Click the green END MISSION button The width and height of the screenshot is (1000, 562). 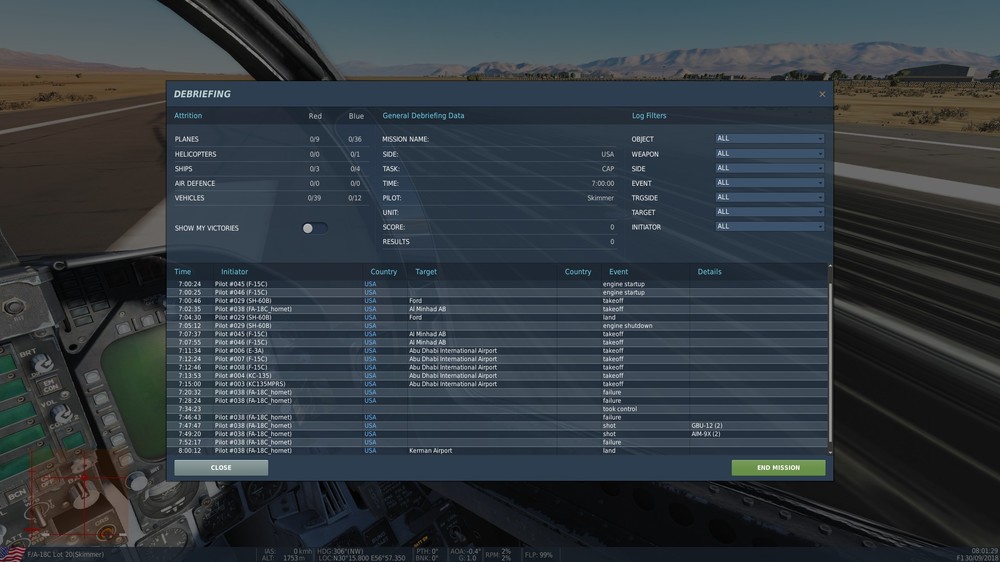[x=778, y=468]
